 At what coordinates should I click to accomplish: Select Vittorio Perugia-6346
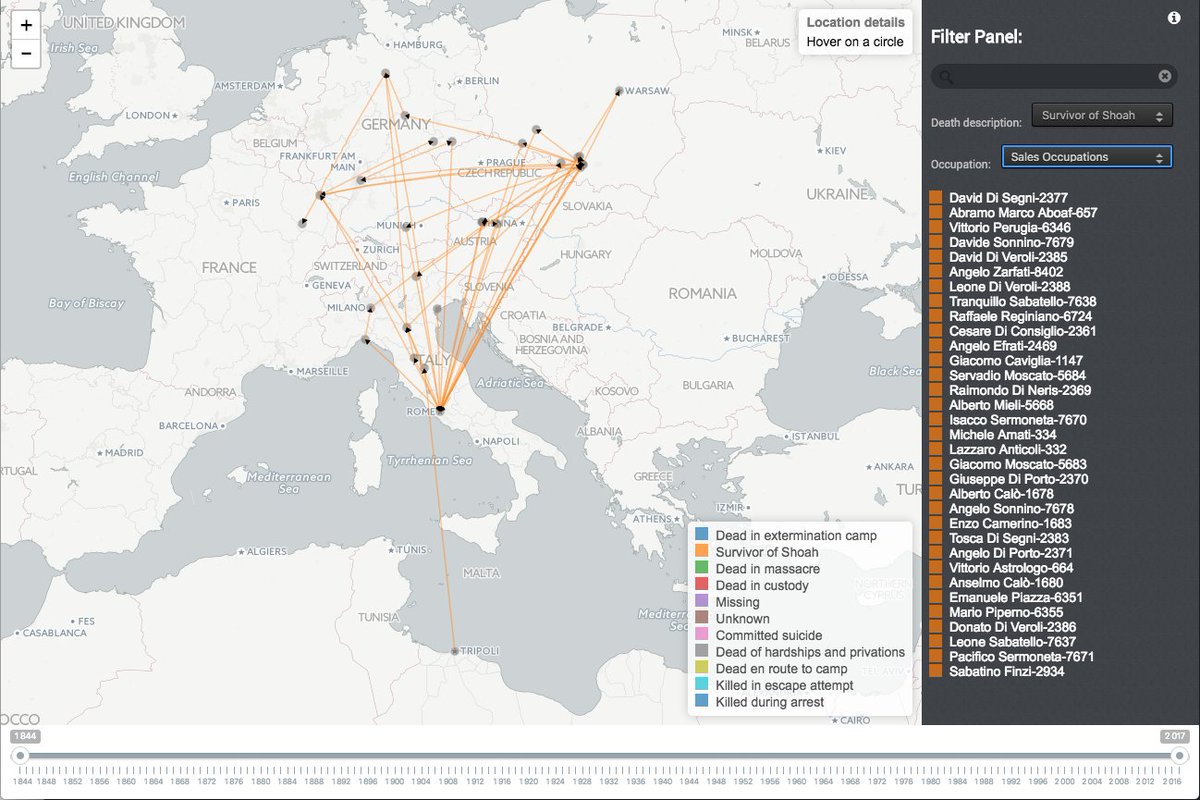pos(1009,228)
